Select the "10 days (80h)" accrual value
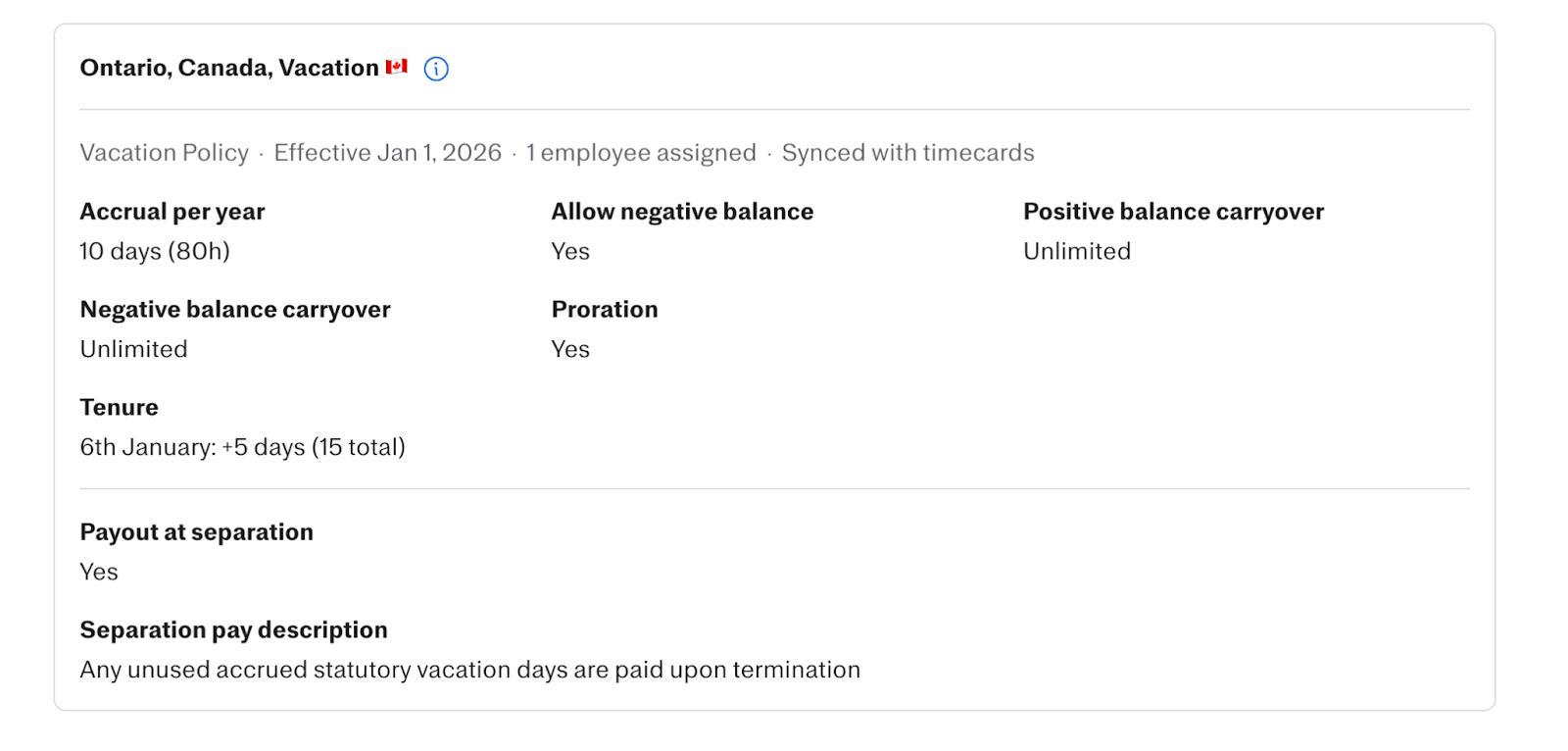 click(x=155, y=252)
